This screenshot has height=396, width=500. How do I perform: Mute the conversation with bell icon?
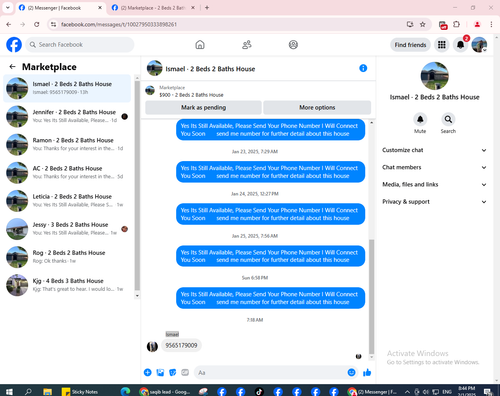point(420,119)
